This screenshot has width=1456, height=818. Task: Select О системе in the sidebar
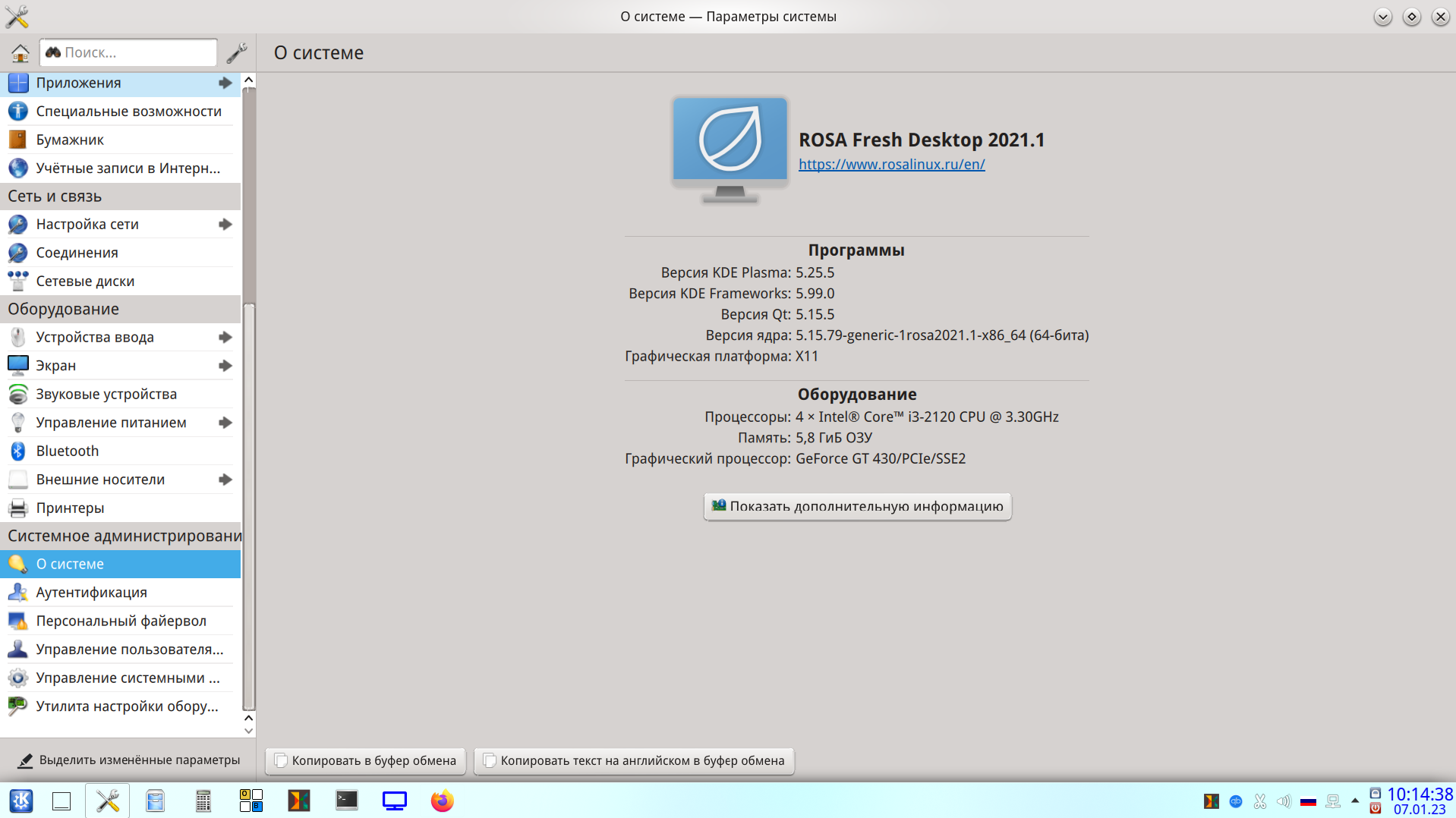pyautogui.click(x=120, y=565)
